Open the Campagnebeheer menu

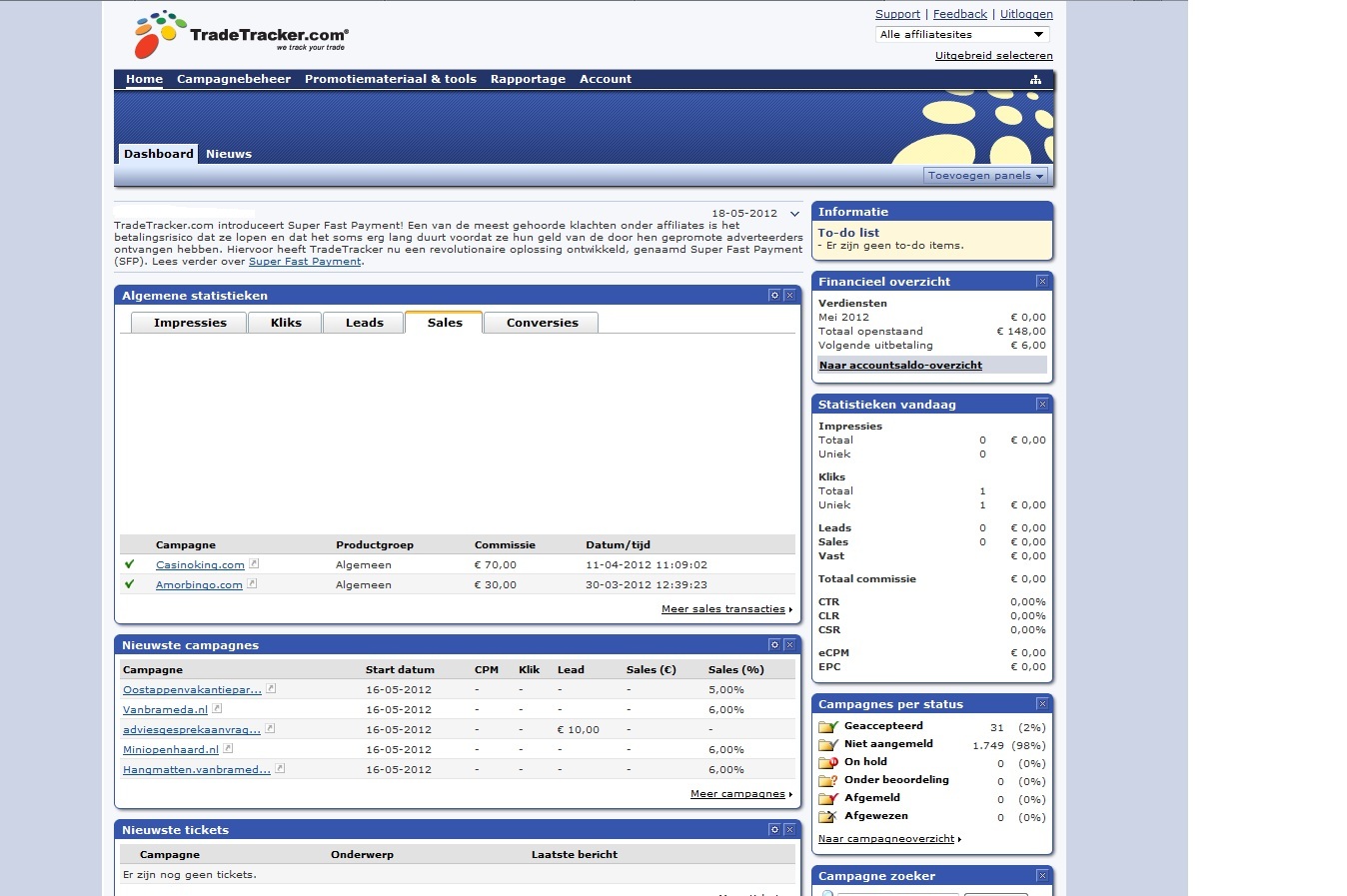click(x=234, y=79)
